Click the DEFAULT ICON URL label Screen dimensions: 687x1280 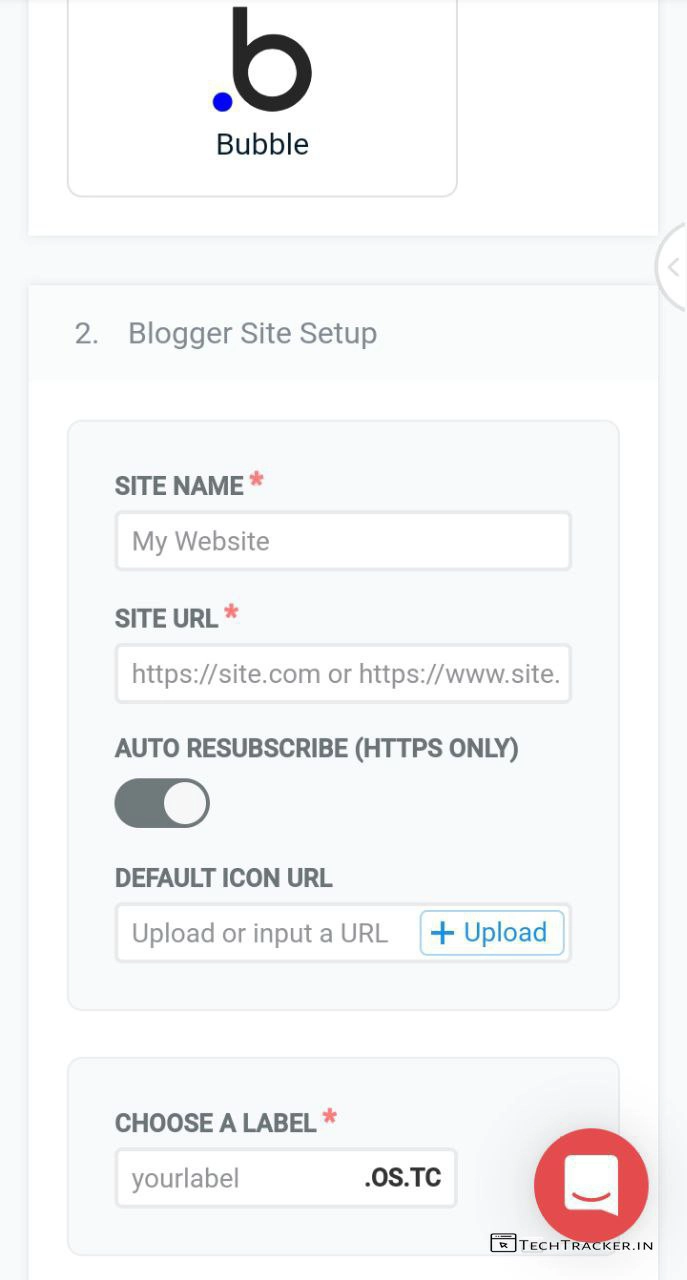coord(223,878)
